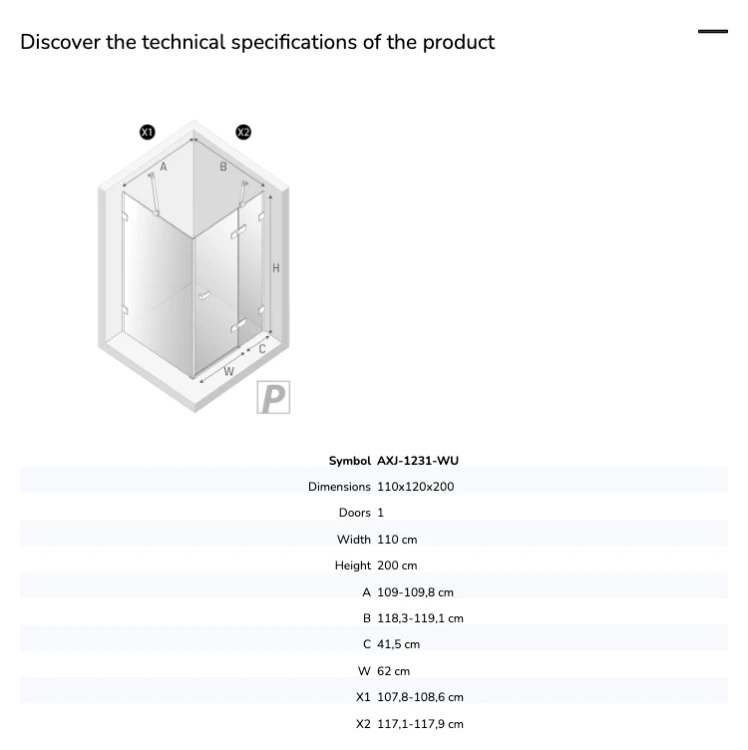This screenshot has width=748, height=750.
Task: Click the X2 marker badge
Action: pyautogui.click(x=243, y=132)
